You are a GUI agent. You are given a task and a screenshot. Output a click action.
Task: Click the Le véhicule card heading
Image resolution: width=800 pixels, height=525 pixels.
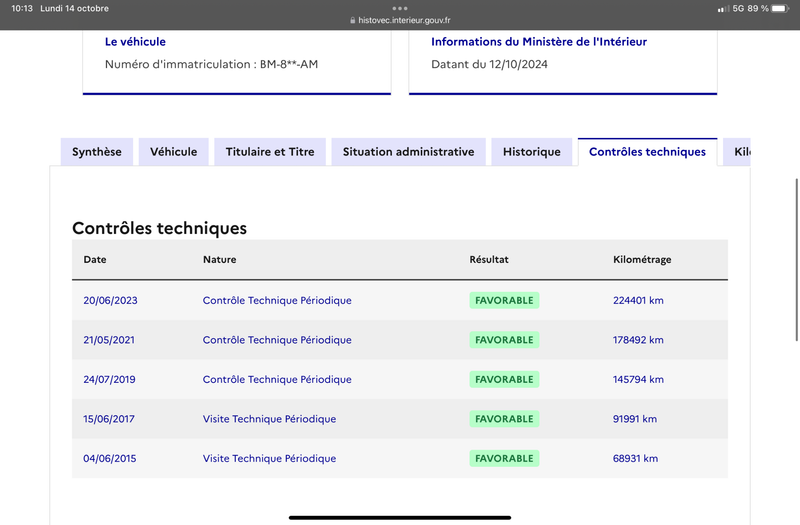[135, 42]
